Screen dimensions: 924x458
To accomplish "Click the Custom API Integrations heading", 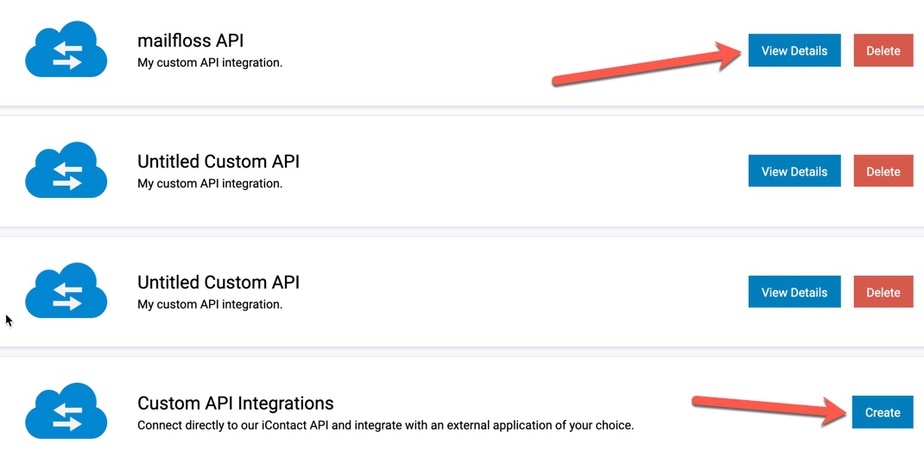I will tap(235, 403).
